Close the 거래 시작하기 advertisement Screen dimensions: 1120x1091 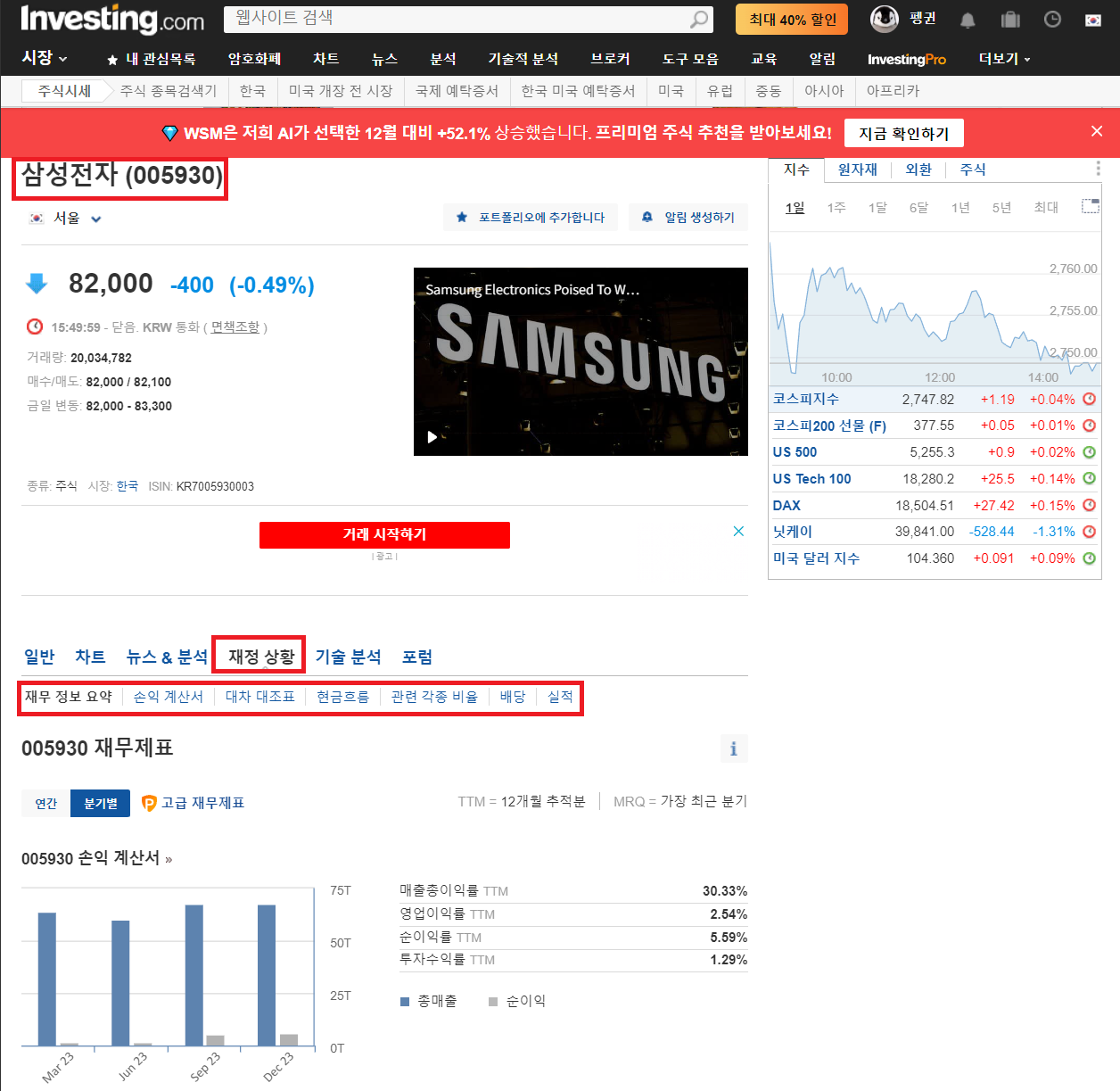738,531
